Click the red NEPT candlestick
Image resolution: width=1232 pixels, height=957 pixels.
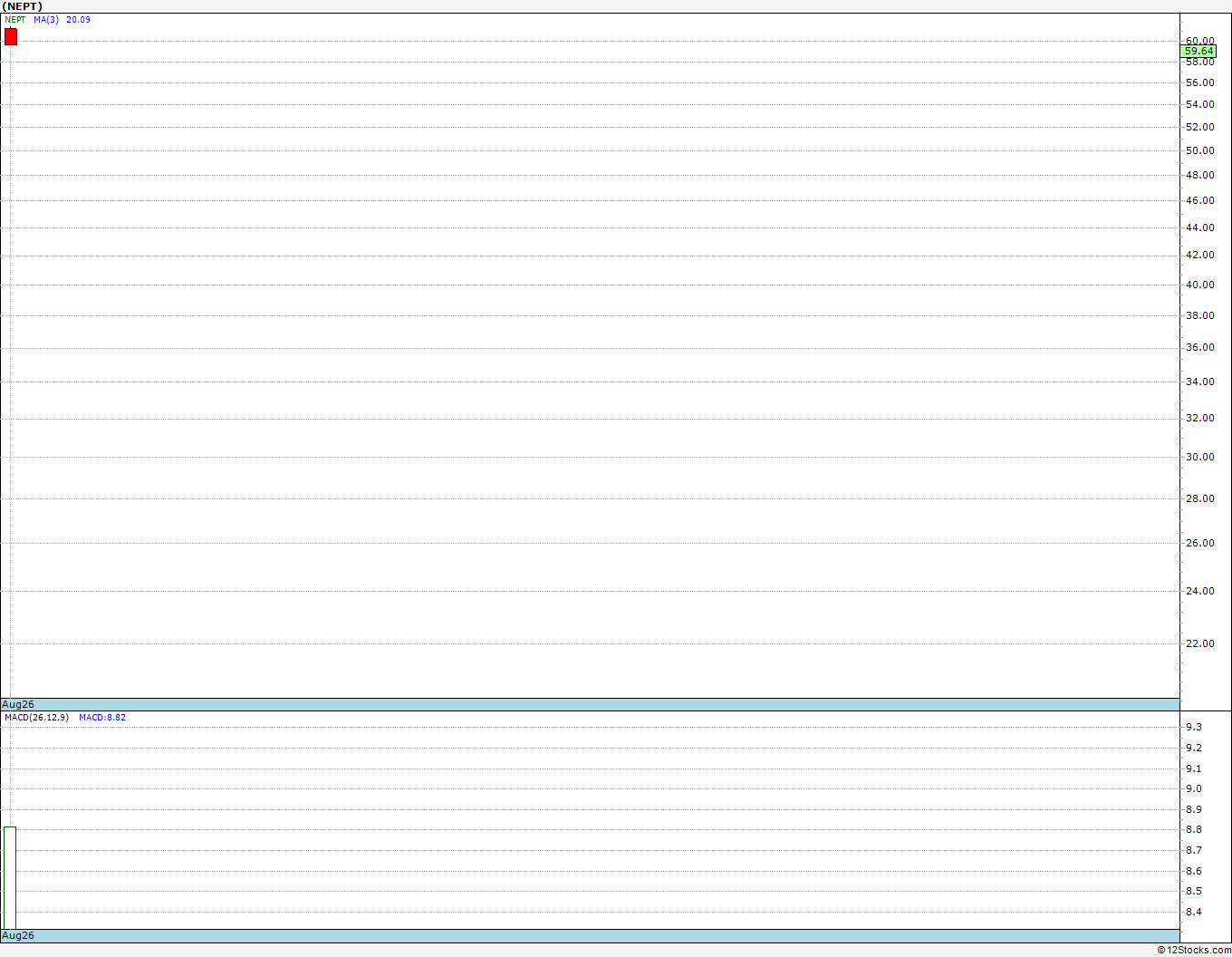(x=11, y=36)
